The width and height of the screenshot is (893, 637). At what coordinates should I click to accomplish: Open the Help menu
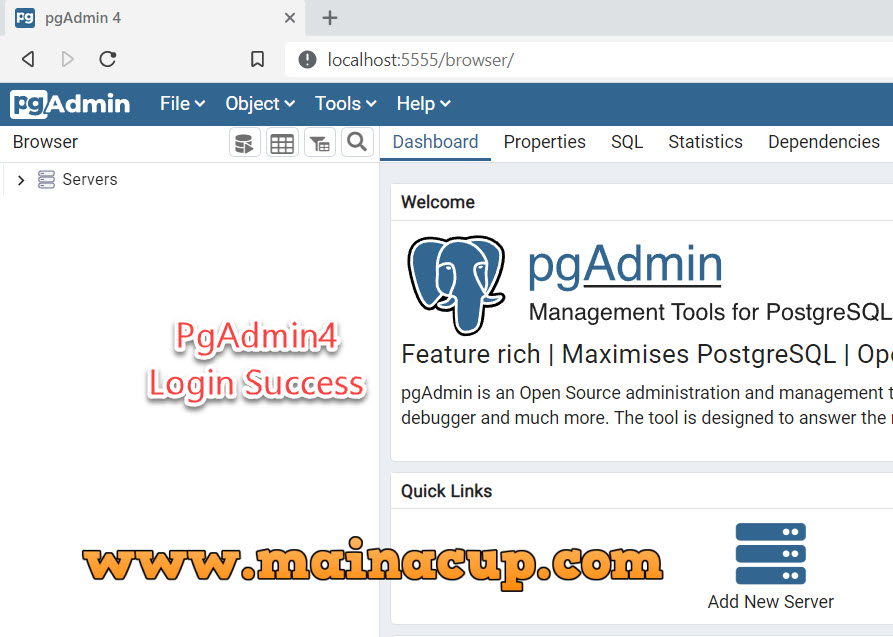[x=424, y=104]
